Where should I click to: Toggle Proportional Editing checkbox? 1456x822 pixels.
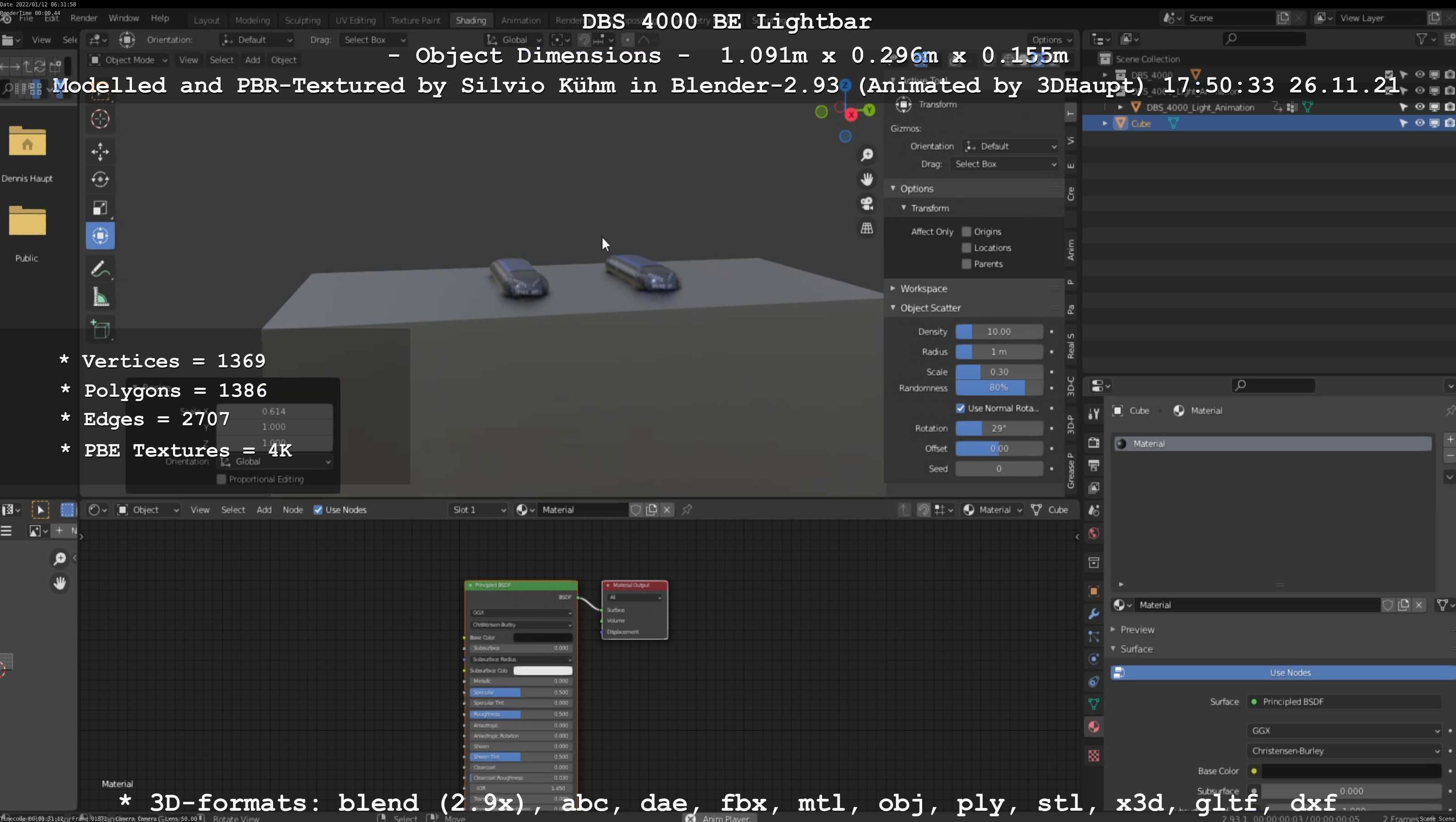click(x=221, y=480)
